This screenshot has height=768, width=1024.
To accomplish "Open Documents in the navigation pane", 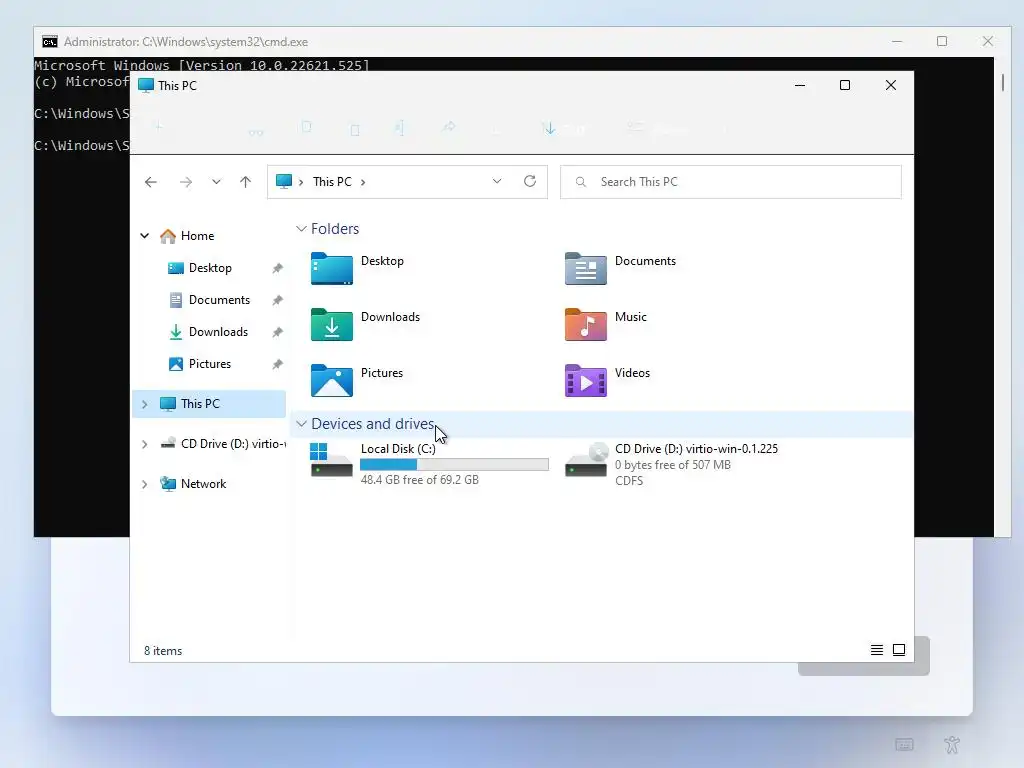I will 219,300.
